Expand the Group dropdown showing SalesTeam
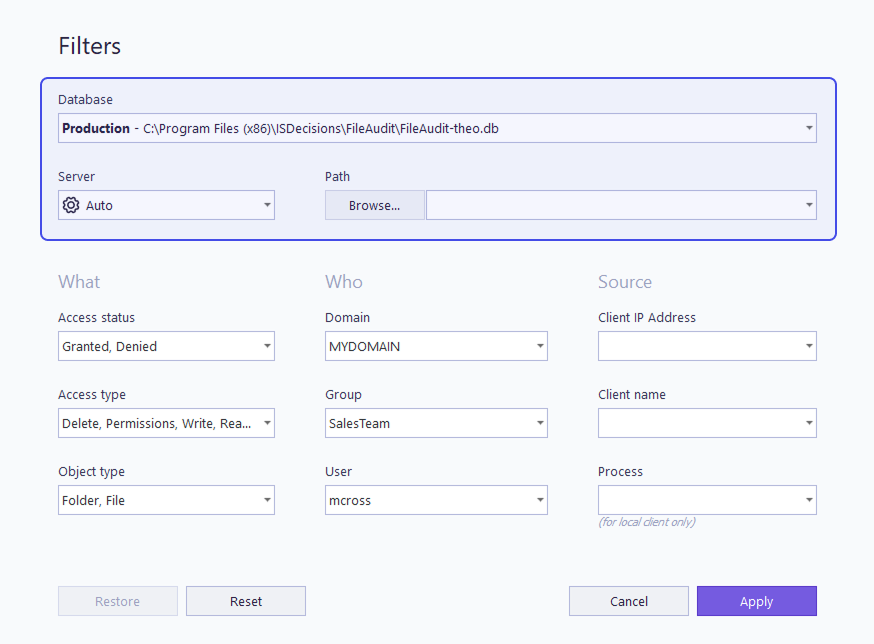This screenshot has height=644, width=874. pos(436,423)
